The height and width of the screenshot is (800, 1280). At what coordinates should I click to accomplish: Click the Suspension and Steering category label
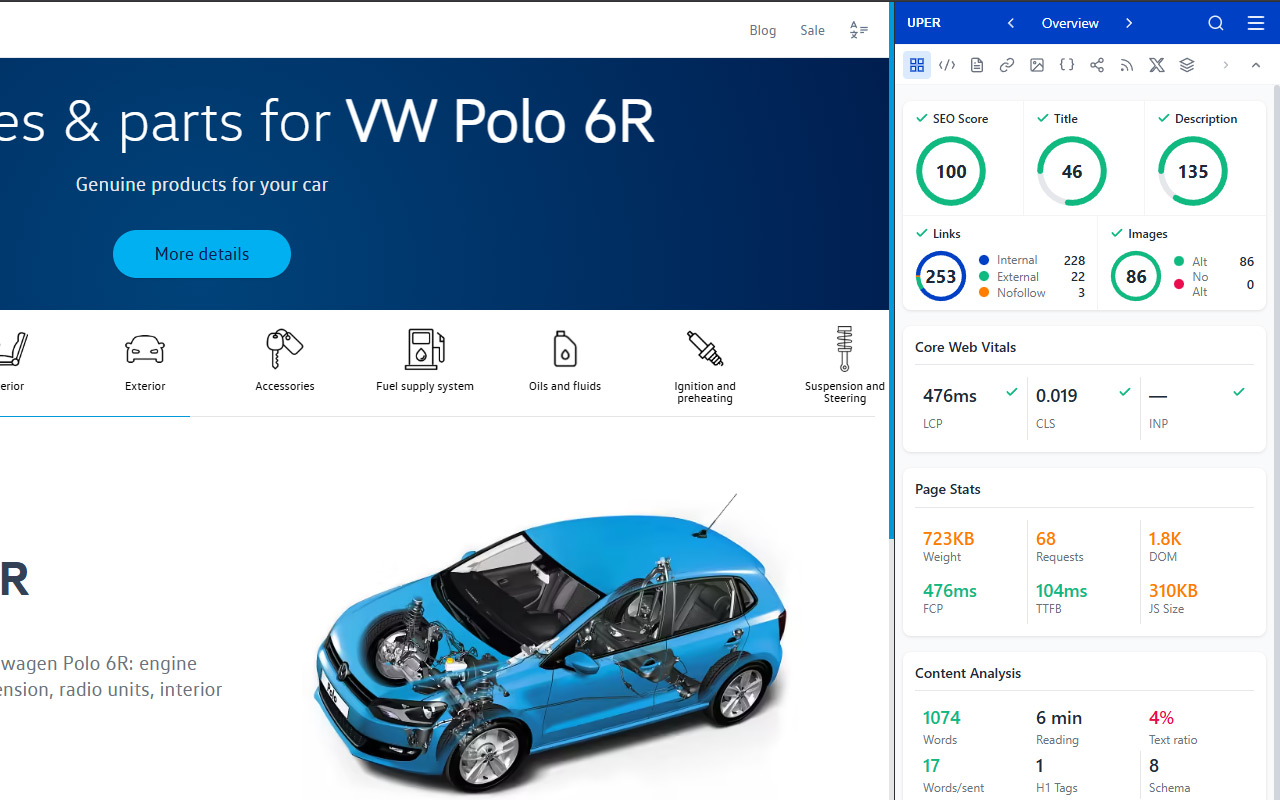[x=845, y=392]
